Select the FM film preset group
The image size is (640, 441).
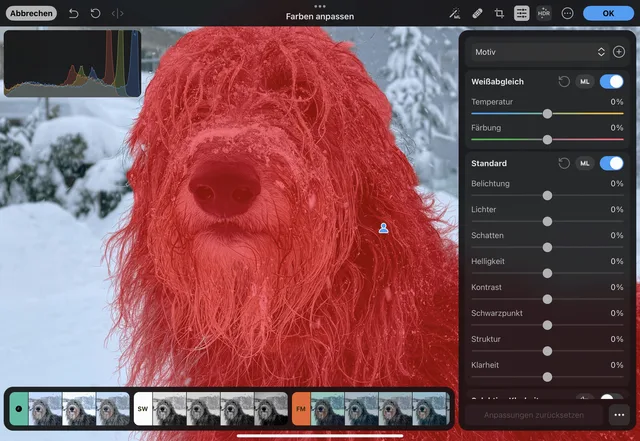(301, 409)
